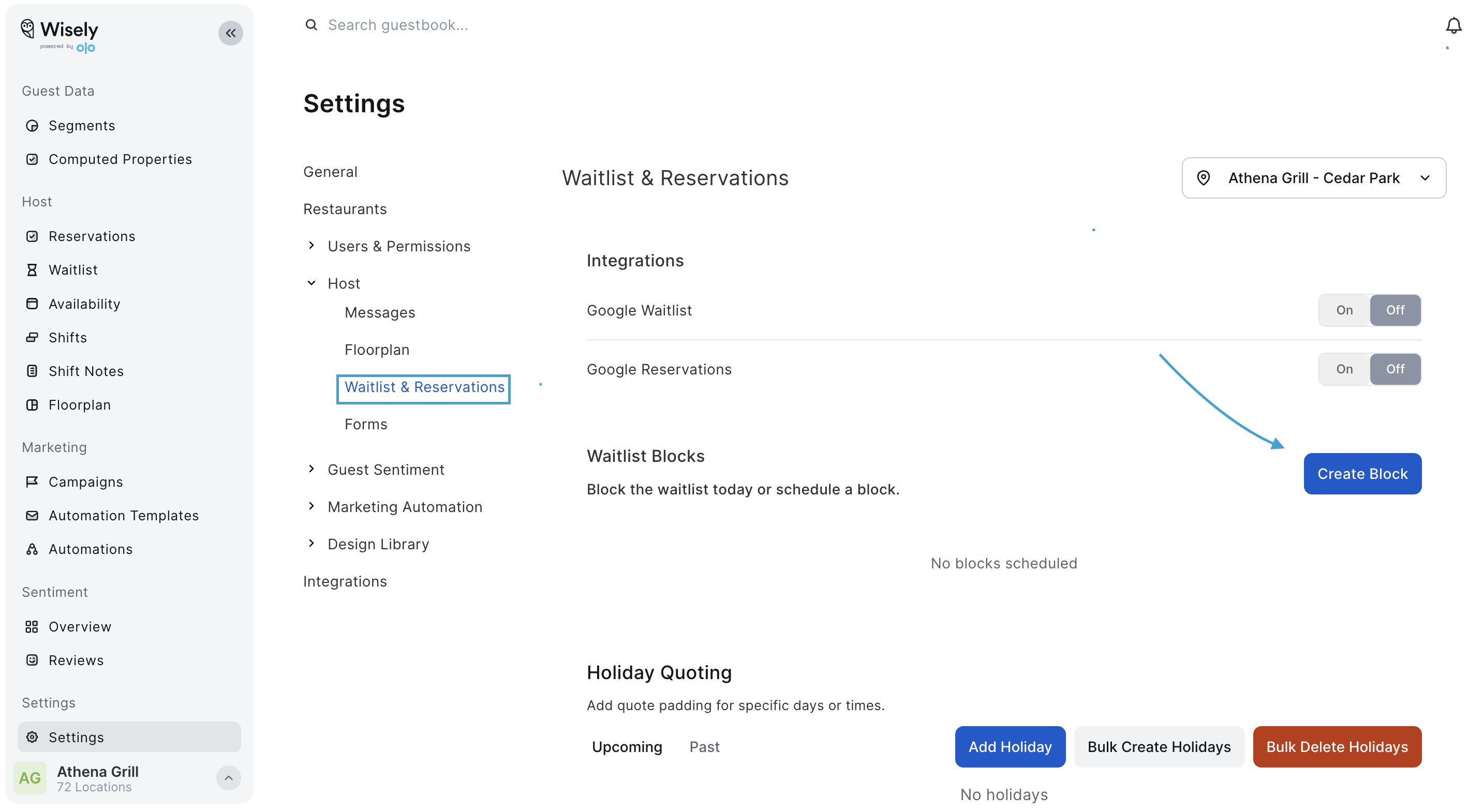The height and width of the screenshot is (812, 1483).
Task: Open Computed Properties in sidebar
Action: 121,159
